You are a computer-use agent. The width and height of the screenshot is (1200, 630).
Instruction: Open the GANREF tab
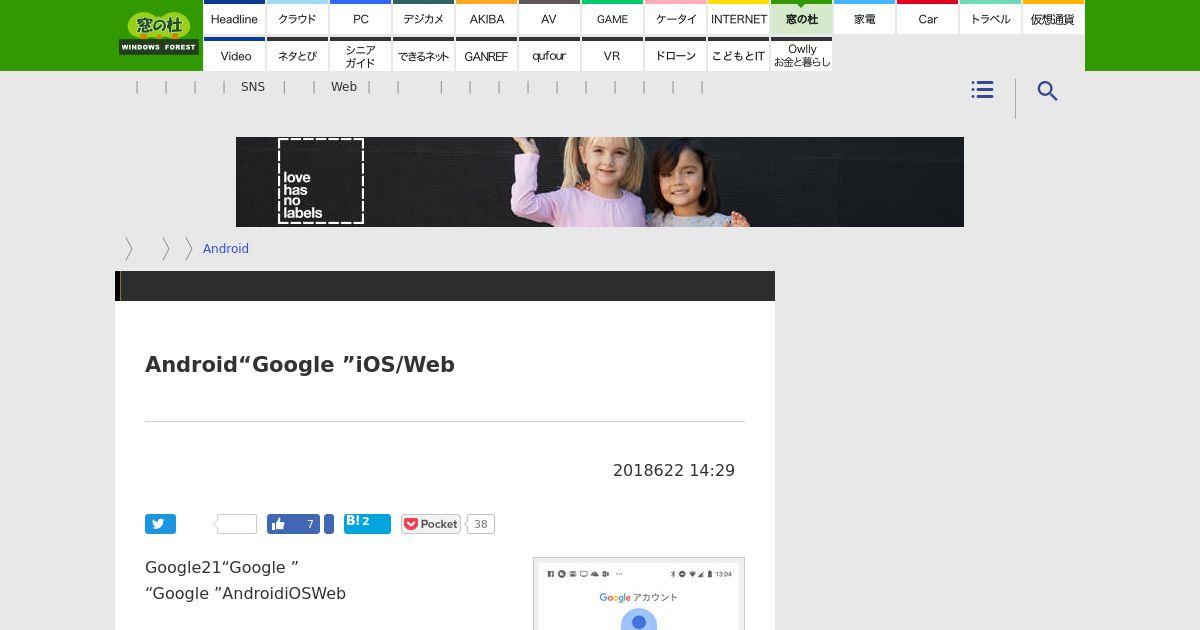coord(486,55)
